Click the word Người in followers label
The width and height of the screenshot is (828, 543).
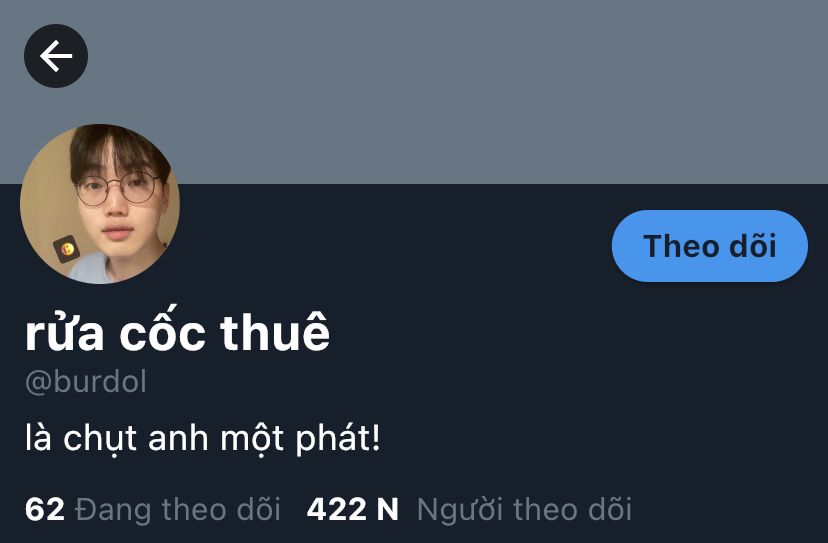pos(460,510)
